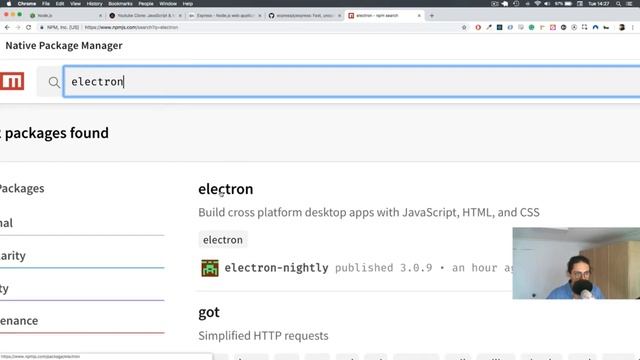Image resolution: width=640 pixels, height=360 pixels.
Task: Open the Edit menu
Action: (x=60, y=4)
